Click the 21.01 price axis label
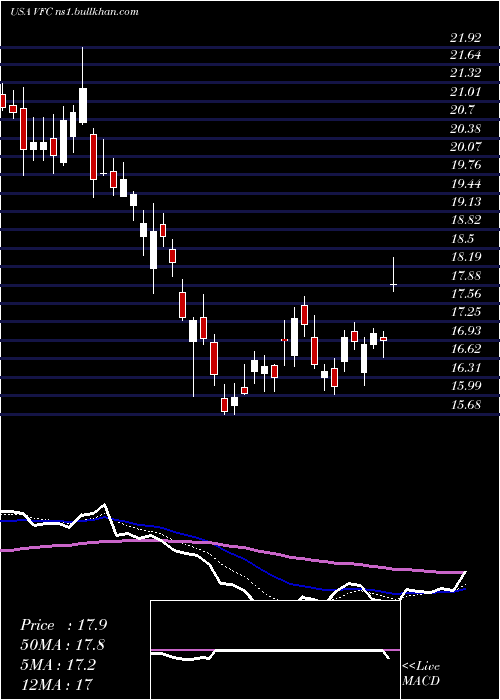500x700 pixels. point(465,92)
